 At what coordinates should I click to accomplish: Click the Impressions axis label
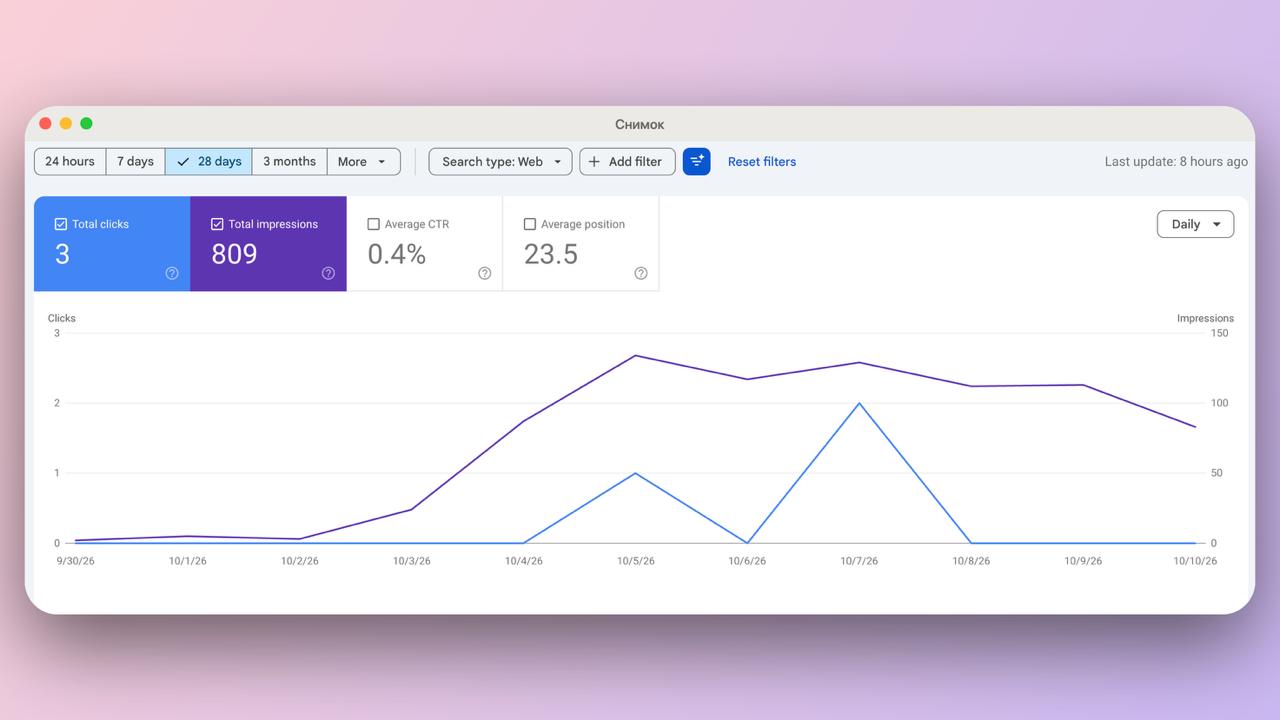point(1205,318)
